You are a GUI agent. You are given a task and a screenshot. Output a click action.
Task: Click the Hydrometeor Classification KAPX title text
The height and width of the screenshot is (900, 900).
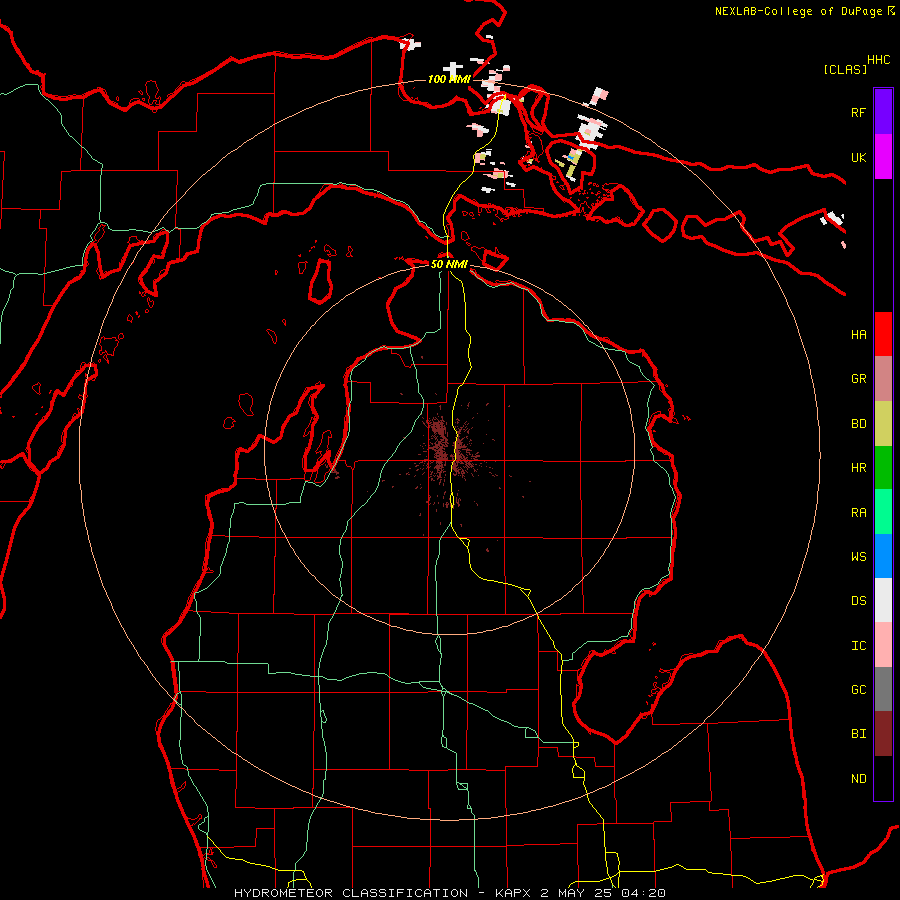tap(449, 893)
